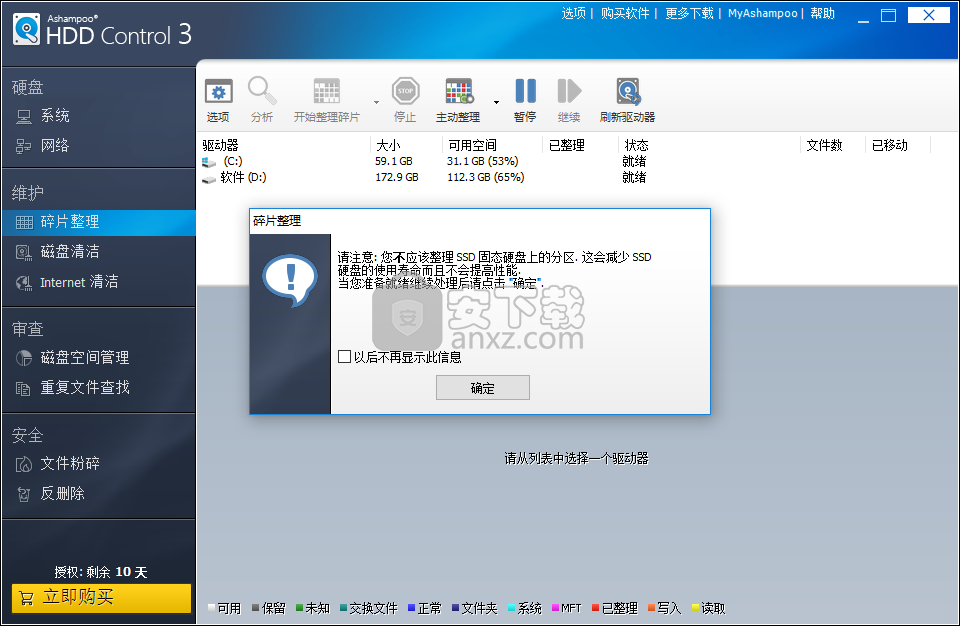Select 碎片整理 in the sidebar
The height and width of the screenshot is (626, 960).
[99, 222]
